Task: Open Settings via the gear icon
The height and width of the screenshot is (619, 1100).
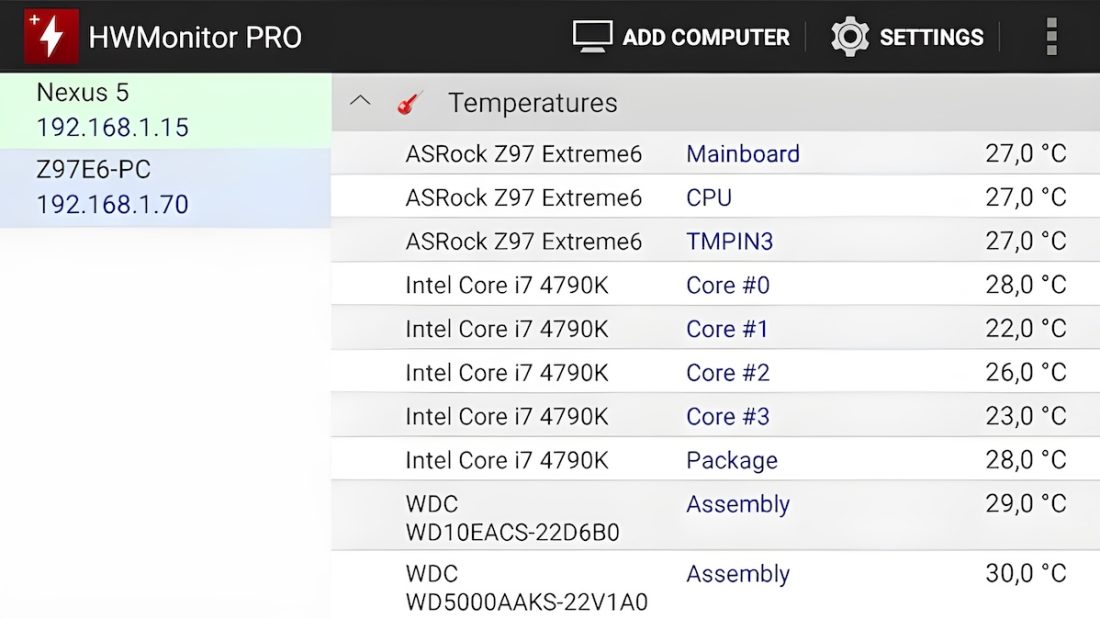Action: [849, 36]
